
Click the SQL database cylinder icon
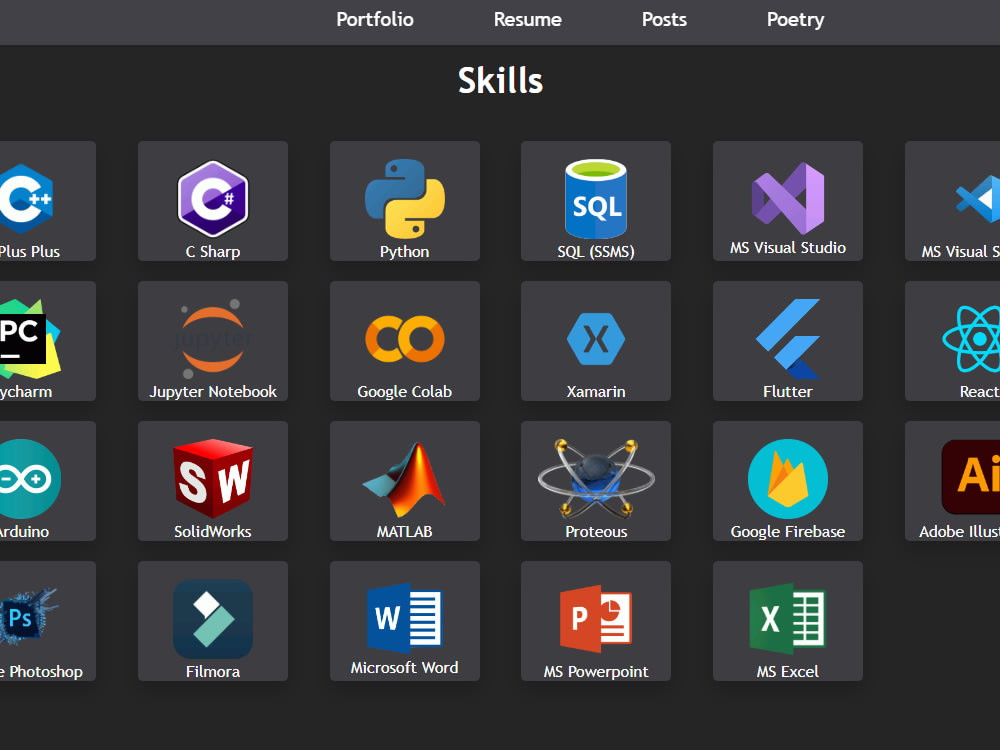point(596,198)
